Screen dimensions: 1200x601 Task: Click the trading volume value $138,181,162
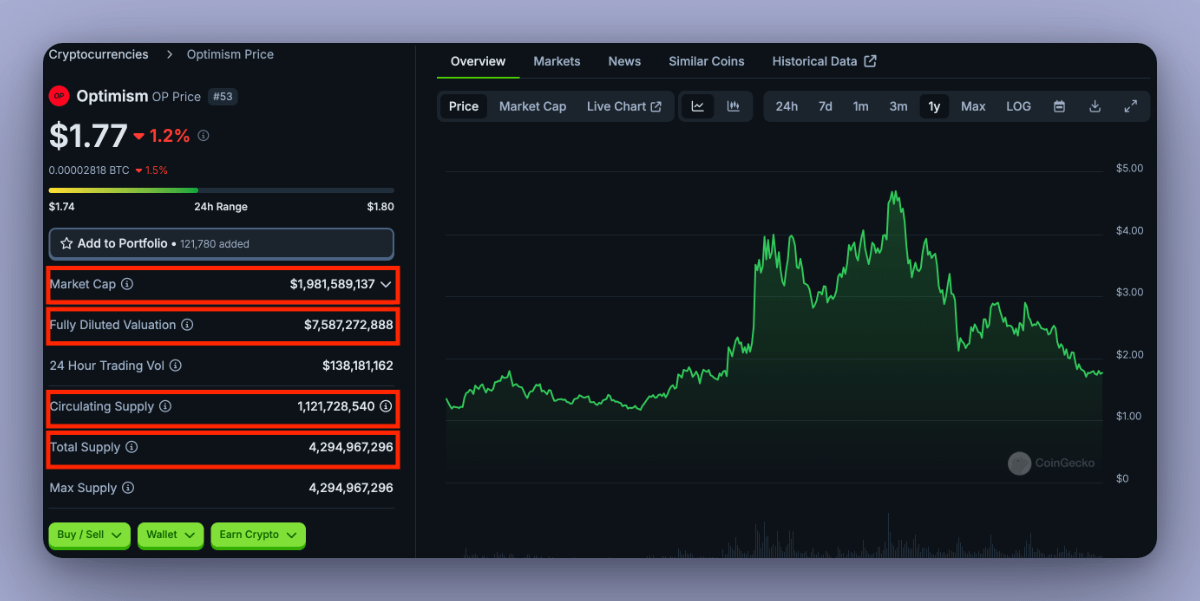tap(358, 366)
